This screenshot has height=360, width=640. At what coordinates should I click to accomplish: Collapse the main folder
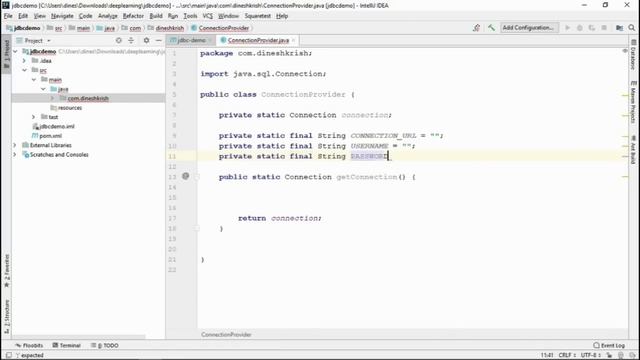point(34,80)
